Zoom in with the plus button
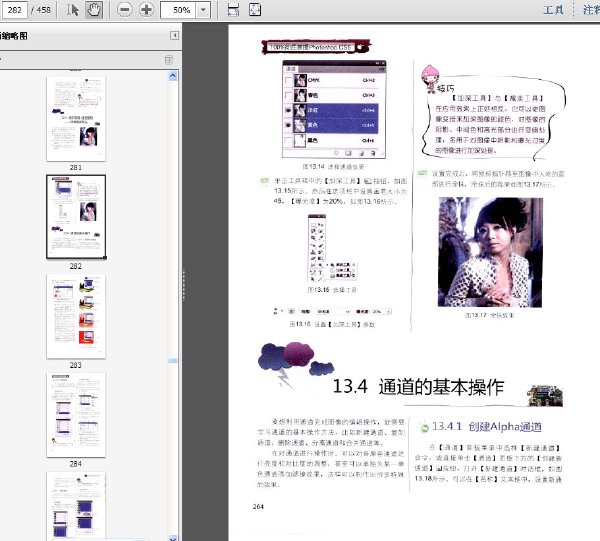Viewport: 600px width, 541px height. 146,10
